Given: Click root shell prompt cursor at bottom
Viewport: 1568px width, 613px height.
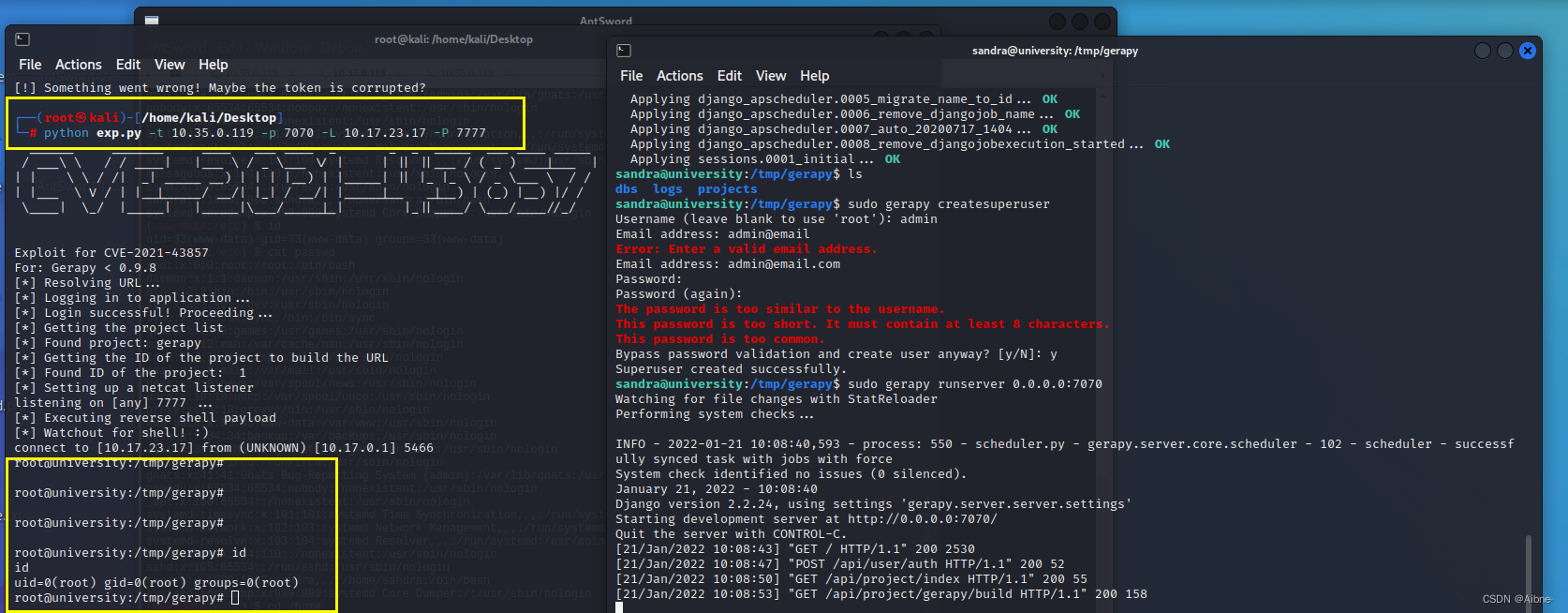Looking at the screenshot, I should coord(235,598).
